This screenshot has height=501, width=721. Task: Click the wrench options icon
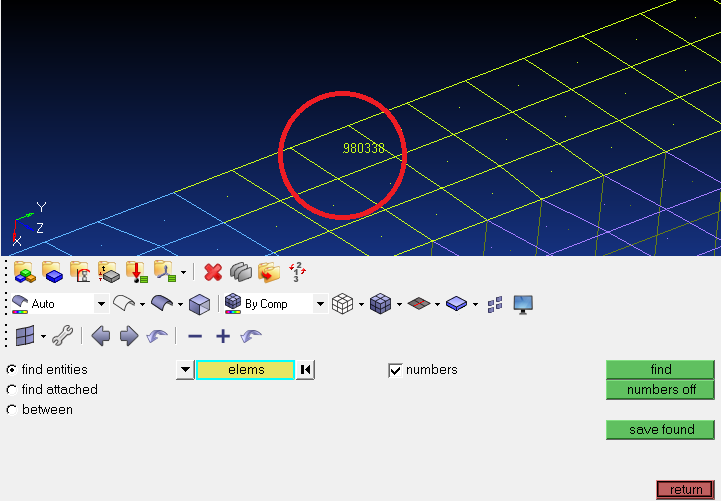pos(62,336)
